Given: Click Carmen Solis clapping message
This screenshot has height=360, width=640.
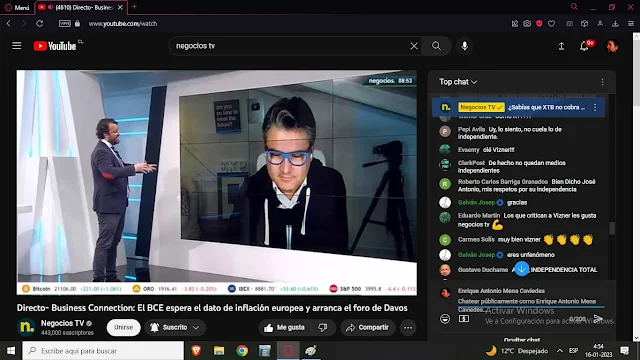Looking at the screenshot, I should point(518,240).
